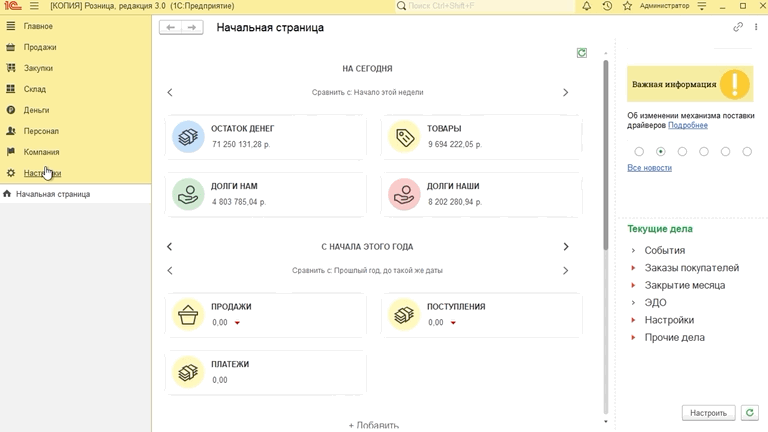Click the Платежи banknotes icon
Image resolution: width=768 pixels, height=432 pixels.
tap(188, 372)
